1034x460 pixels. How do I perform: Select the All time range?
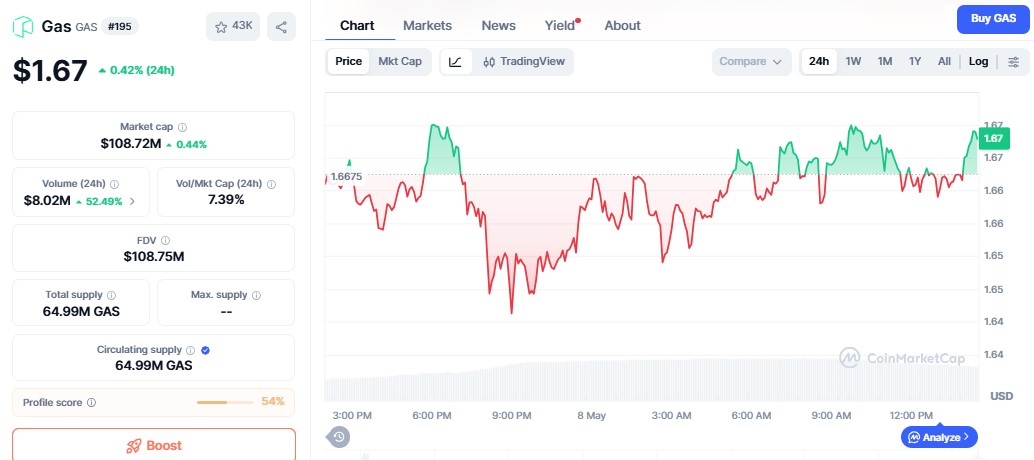[944, 61]
